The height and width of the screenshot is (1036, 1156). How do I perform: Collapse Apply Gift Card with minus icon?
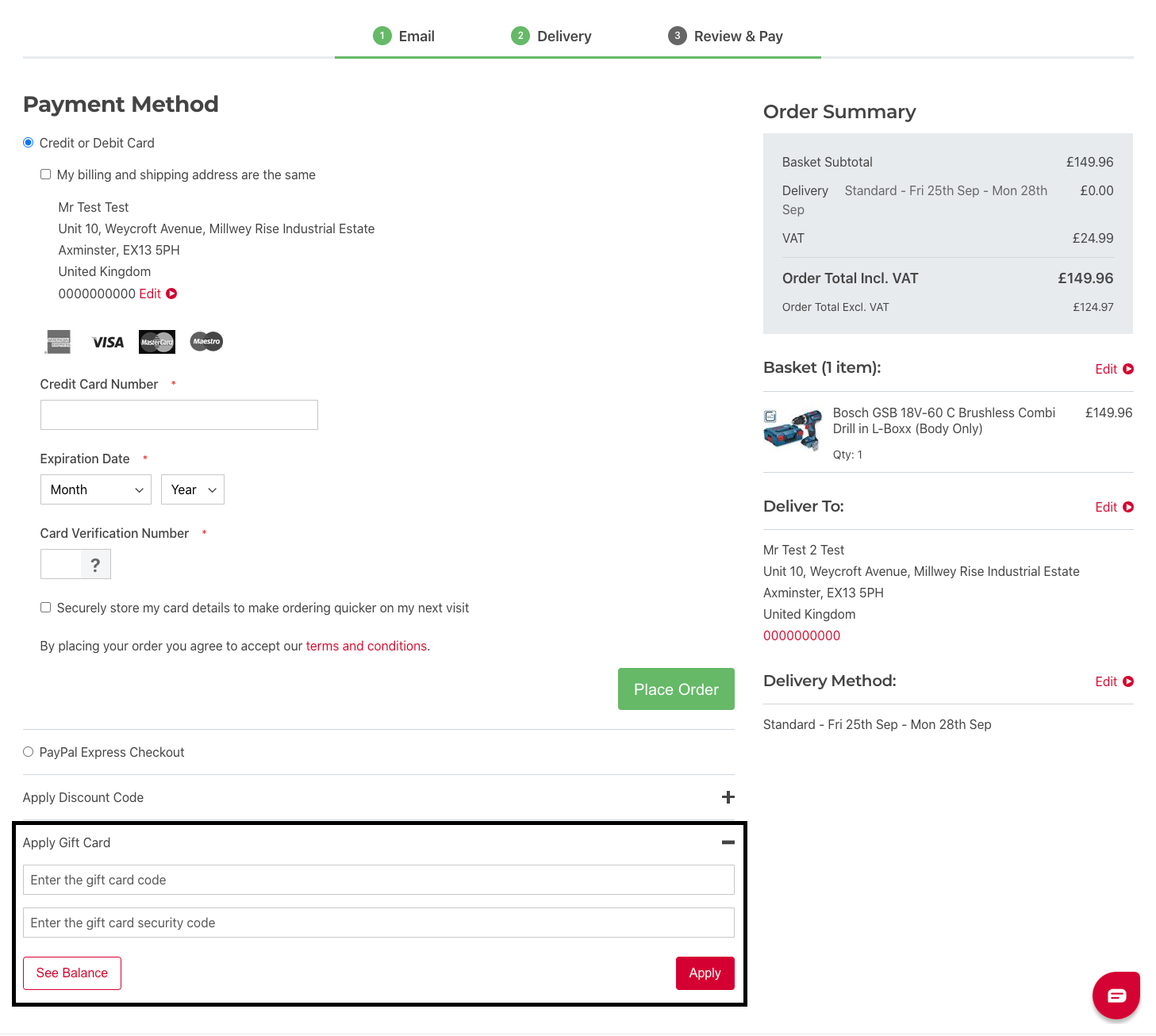coord(728,842)
